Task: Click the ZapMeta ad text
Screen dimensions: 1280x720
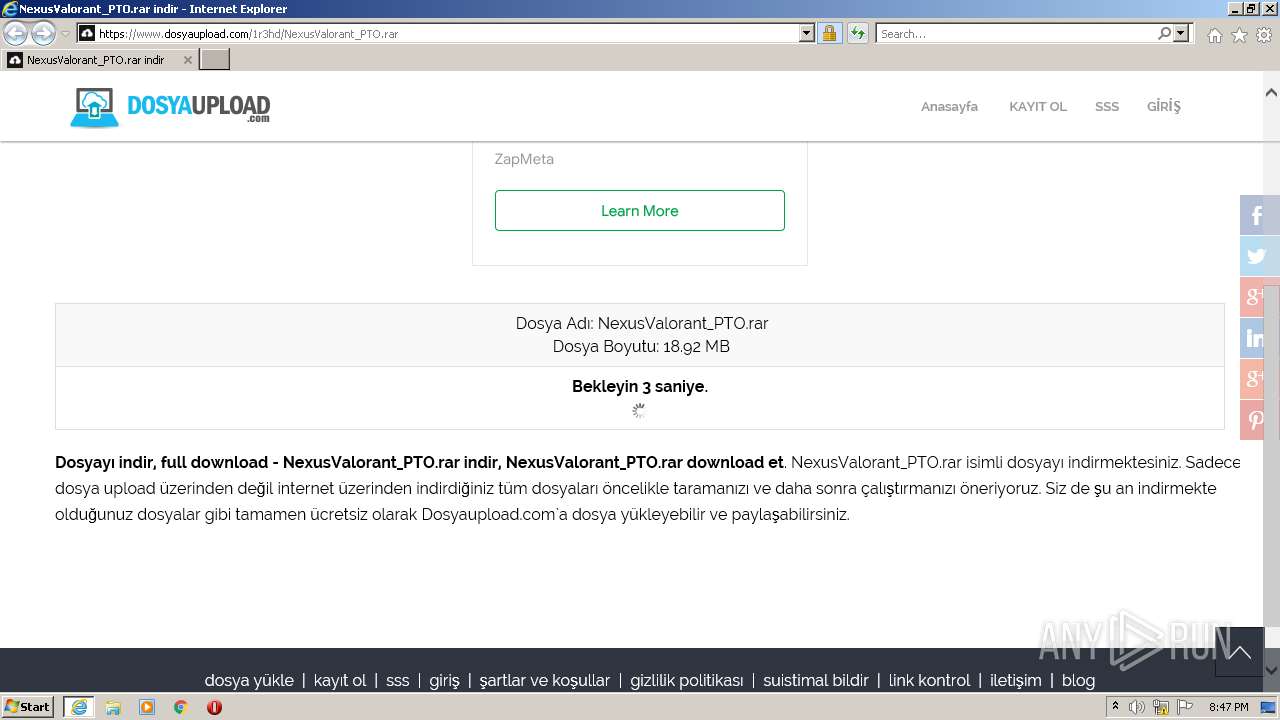Action: 524,159
